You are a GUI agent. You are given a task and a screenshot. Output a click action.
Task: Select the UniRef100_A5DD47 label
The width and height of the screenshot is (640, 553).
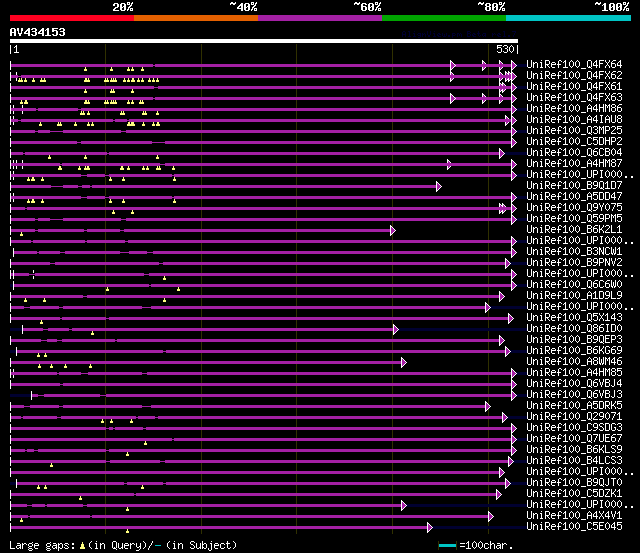point(574,197)
